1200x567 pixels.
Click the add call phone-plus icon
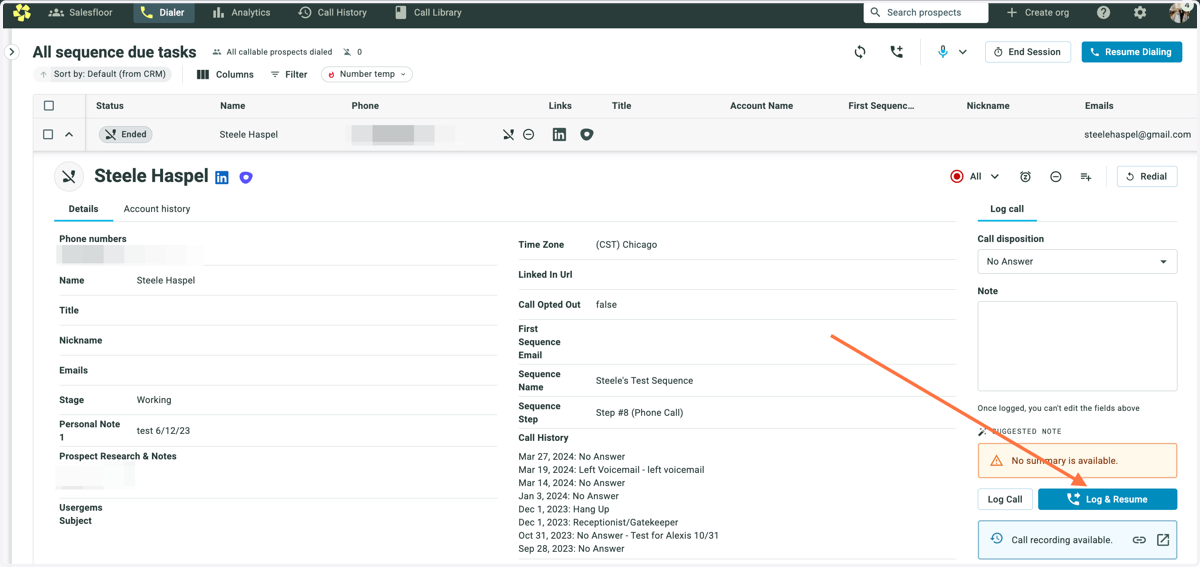pyautogui.click(x=896, y=52)
